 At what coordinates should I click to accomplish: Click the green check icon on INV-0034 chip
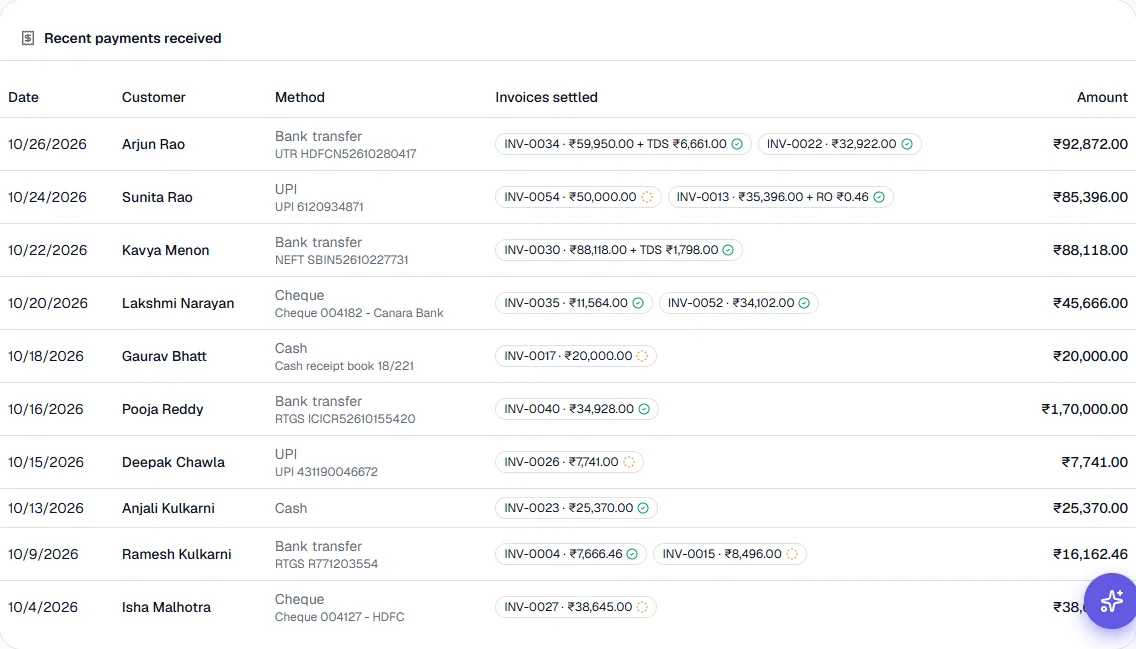[x=737, y=144]
